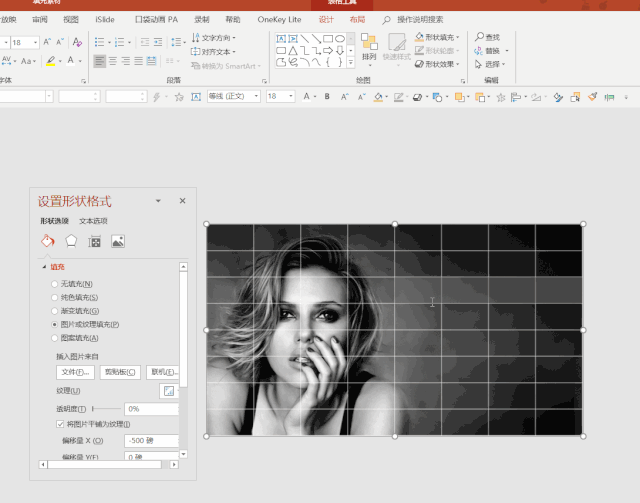640x503 pixels.
Task: Click the Offset X field showing -500
Action: [x=151, y=441]
